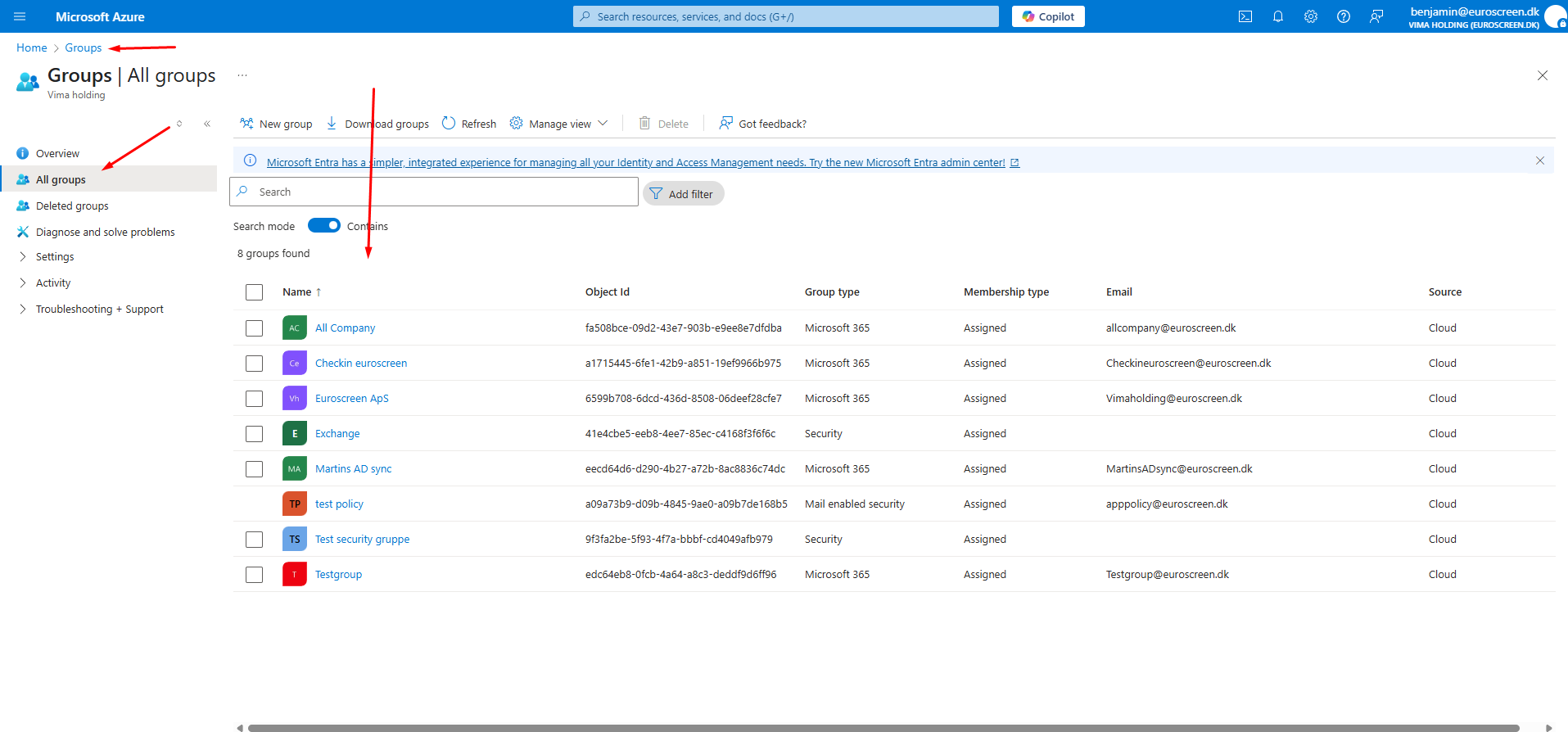Open the Testgroup group link
The image size is (1568, 732).
338,574
